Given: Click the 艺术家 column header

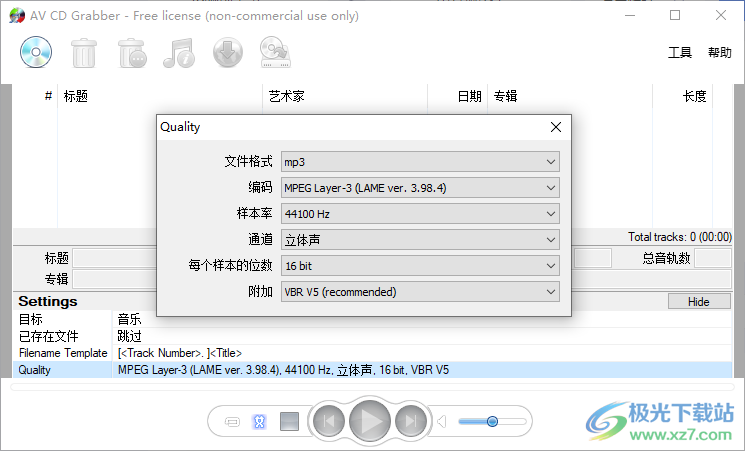Looking at the screenshot, I should coord(345,96).
